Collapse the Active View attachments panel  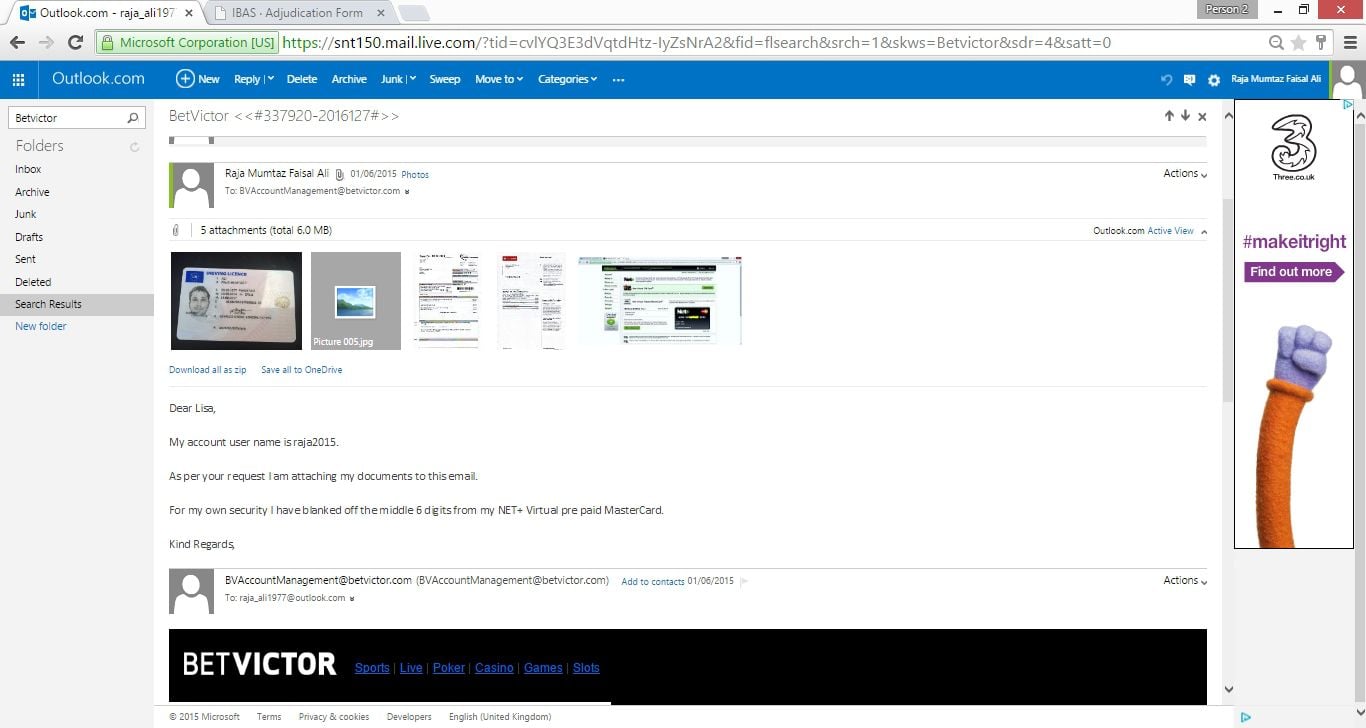coord(1203,231)
